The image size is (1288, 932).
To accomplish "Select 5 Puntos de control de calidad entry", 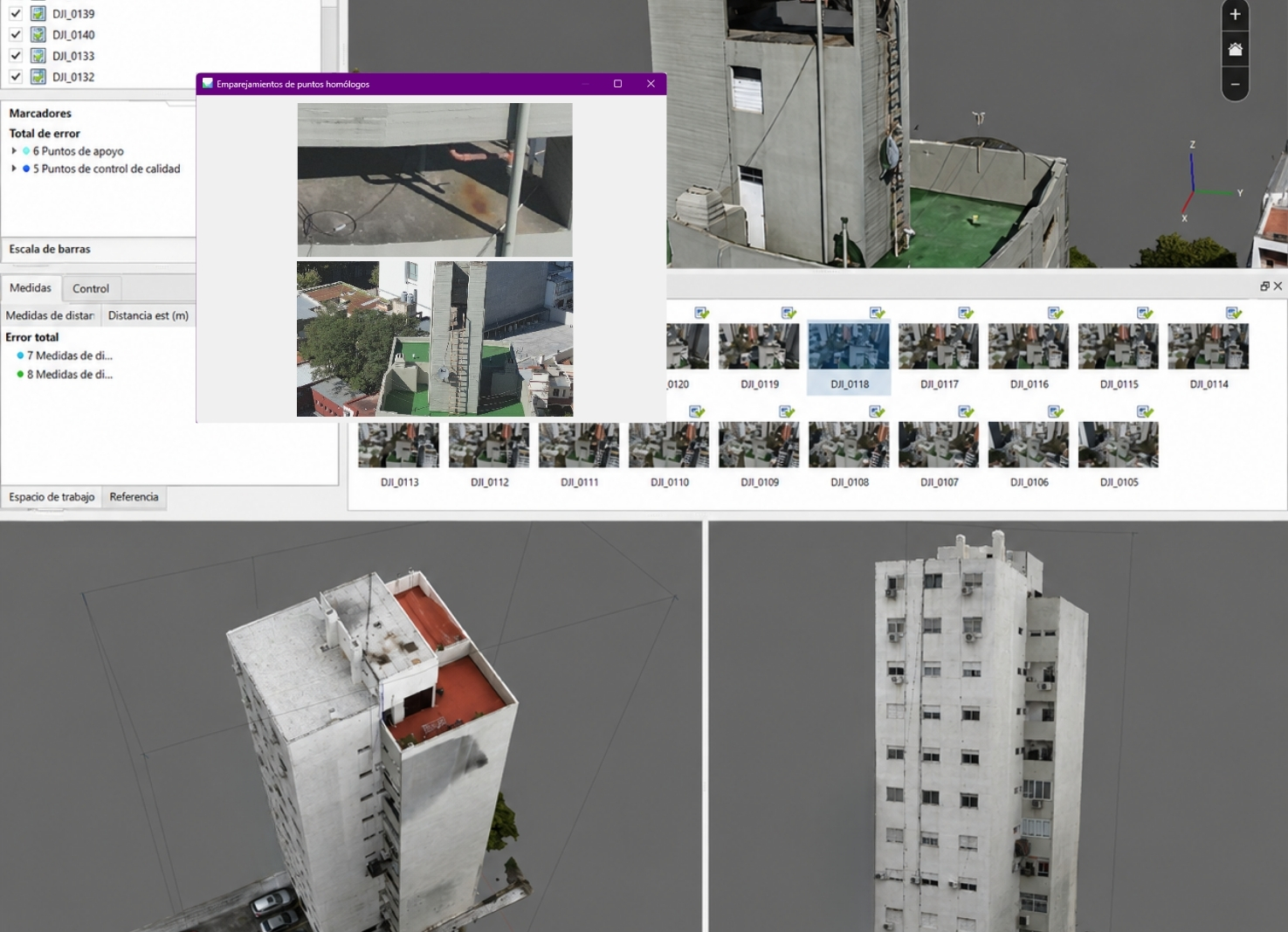I will [x=107, y=169].
